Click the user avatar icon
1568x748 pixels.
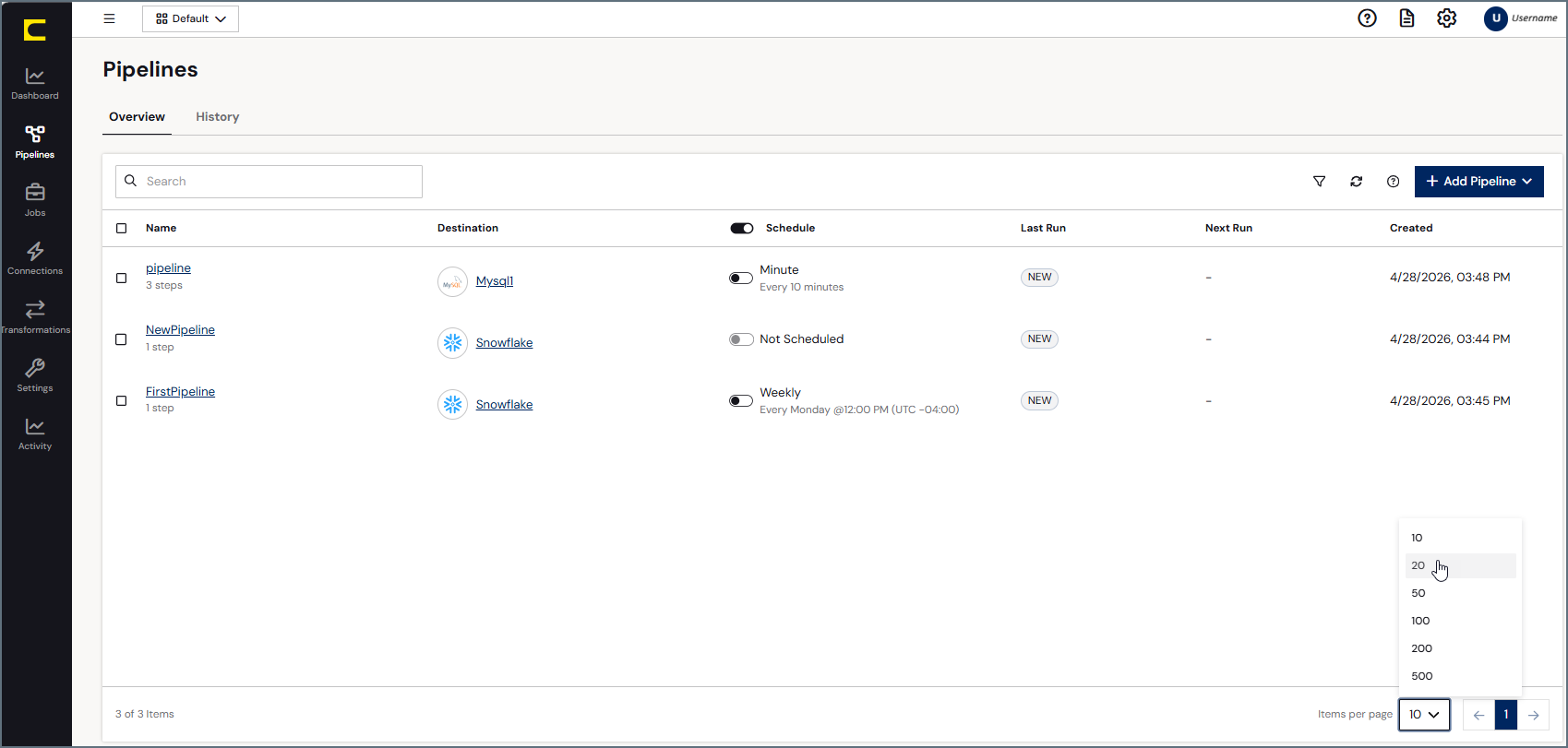(1495, 18)
